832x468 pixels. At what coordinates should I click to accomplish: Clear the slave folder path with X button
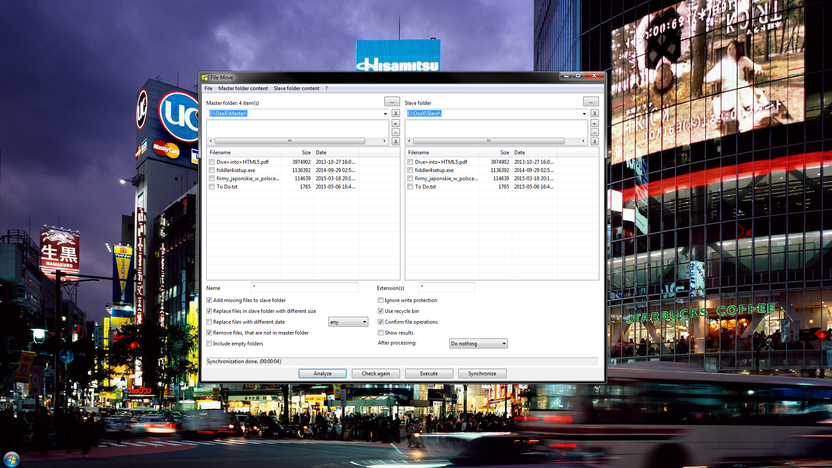click(594, 113)
